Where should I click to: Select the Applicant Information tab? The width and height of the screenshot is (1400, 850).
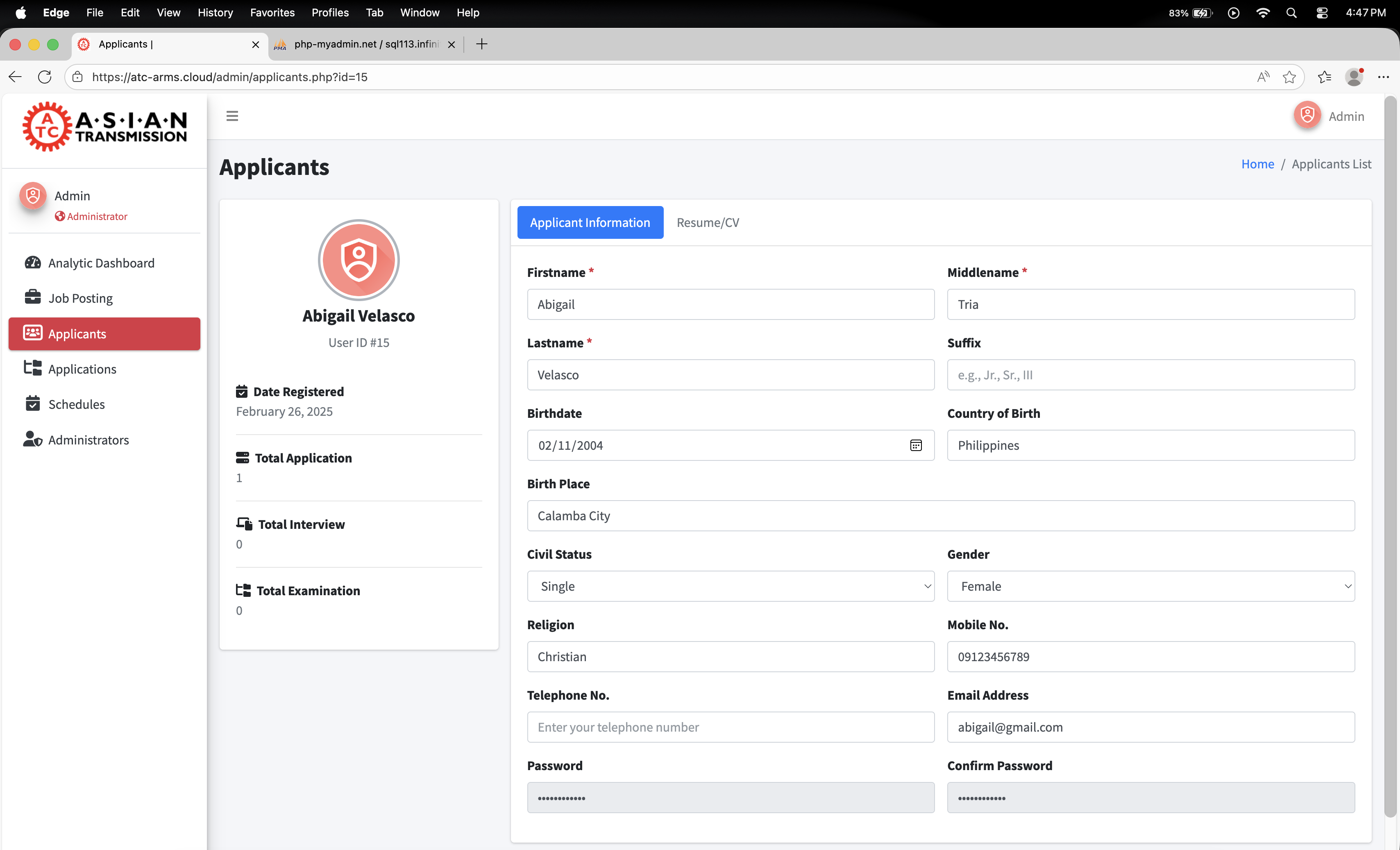(x=590, y=223)
